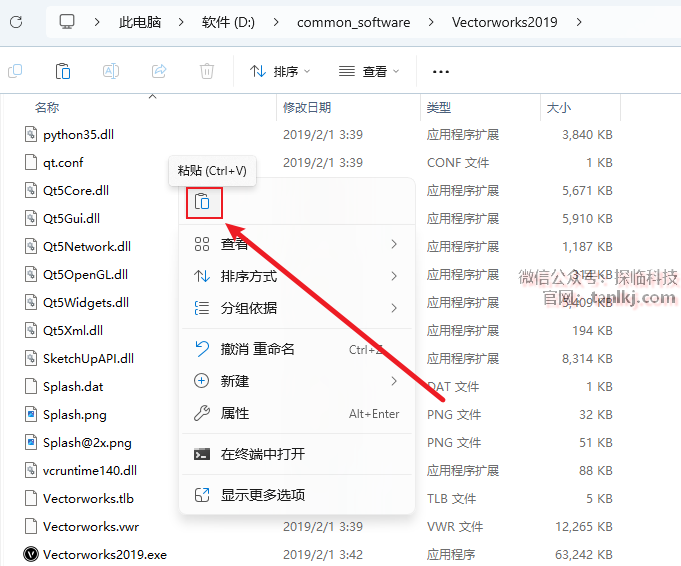
Task: Select the Qt5Xml.dll file
Action: pyautogui.click(x=73, y=331)
